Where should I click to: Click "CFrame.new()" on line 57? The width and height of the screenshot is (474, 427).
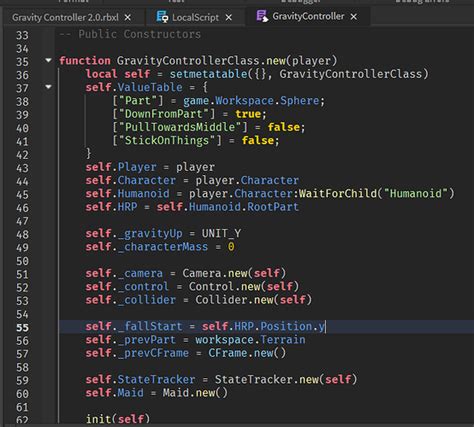(247, 353)
